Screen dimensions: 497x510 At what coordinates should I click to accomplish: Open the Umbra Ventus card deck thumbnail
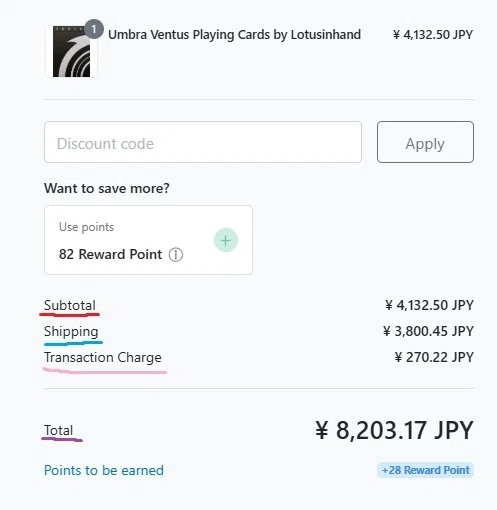point(71,51)
